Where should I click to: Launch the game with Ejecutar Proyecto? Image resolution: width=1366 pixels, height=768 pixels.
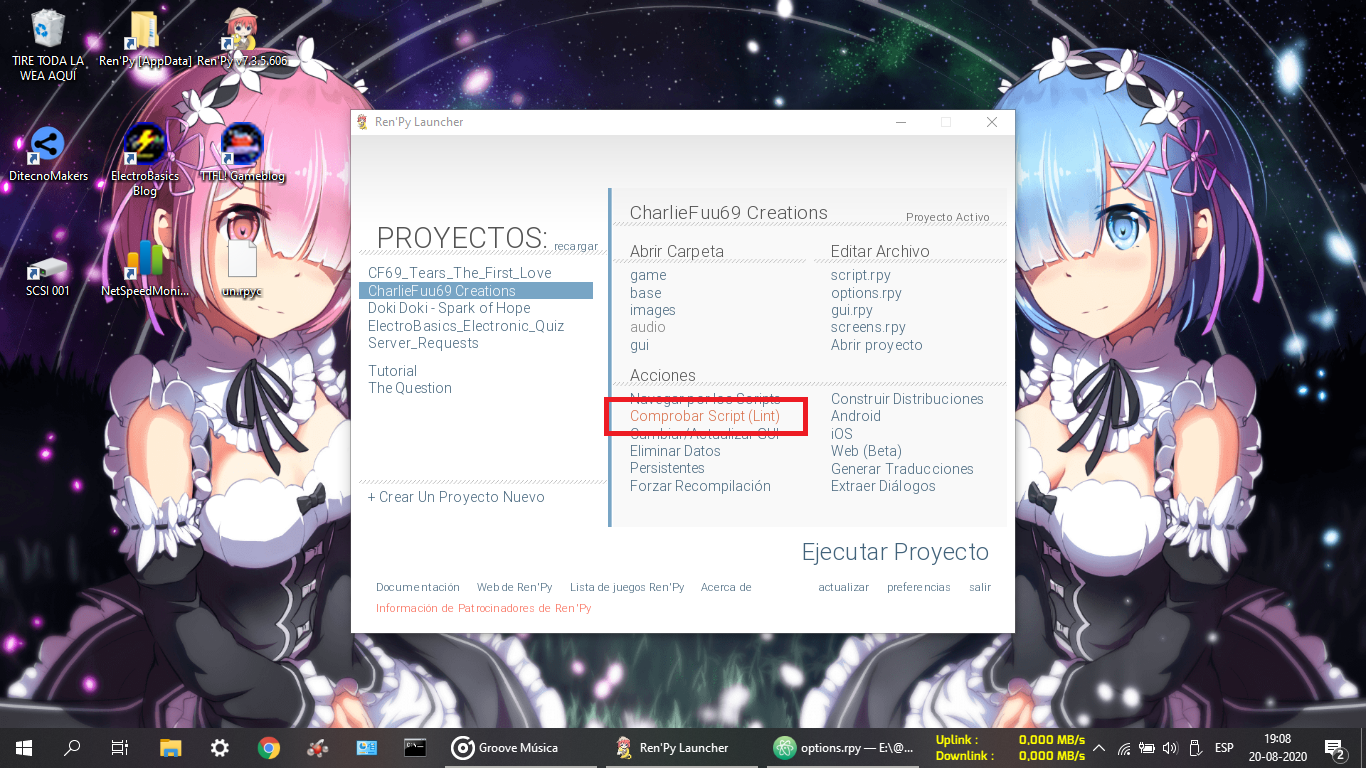pos(895,552)
